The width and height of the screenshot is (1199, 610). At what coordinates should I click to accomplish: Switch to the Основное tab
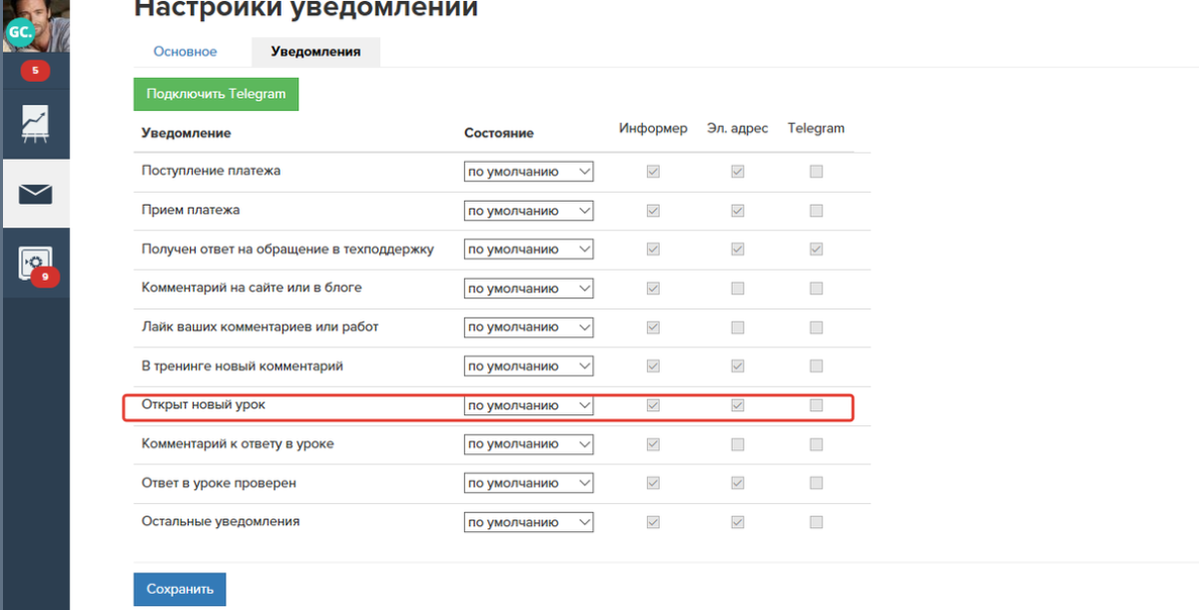click(x=185, y=52)
